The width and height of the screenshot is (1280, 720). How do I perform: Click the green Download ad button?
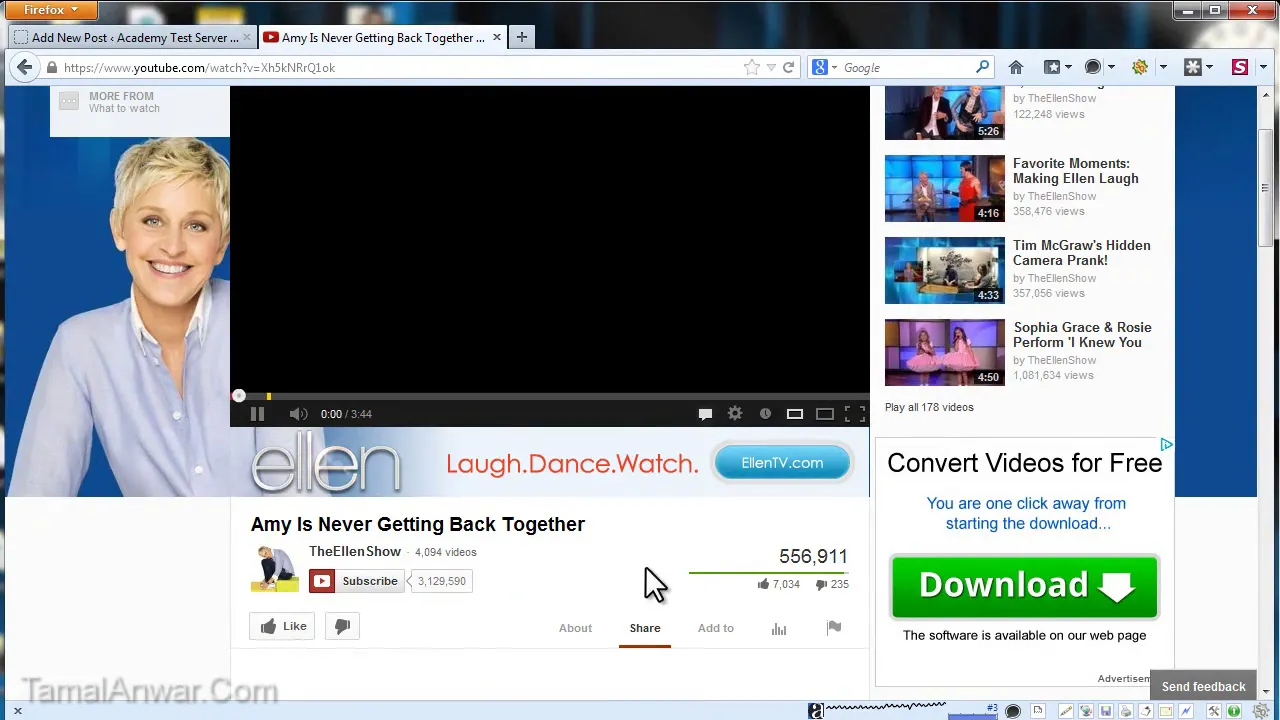[1025, 586]
